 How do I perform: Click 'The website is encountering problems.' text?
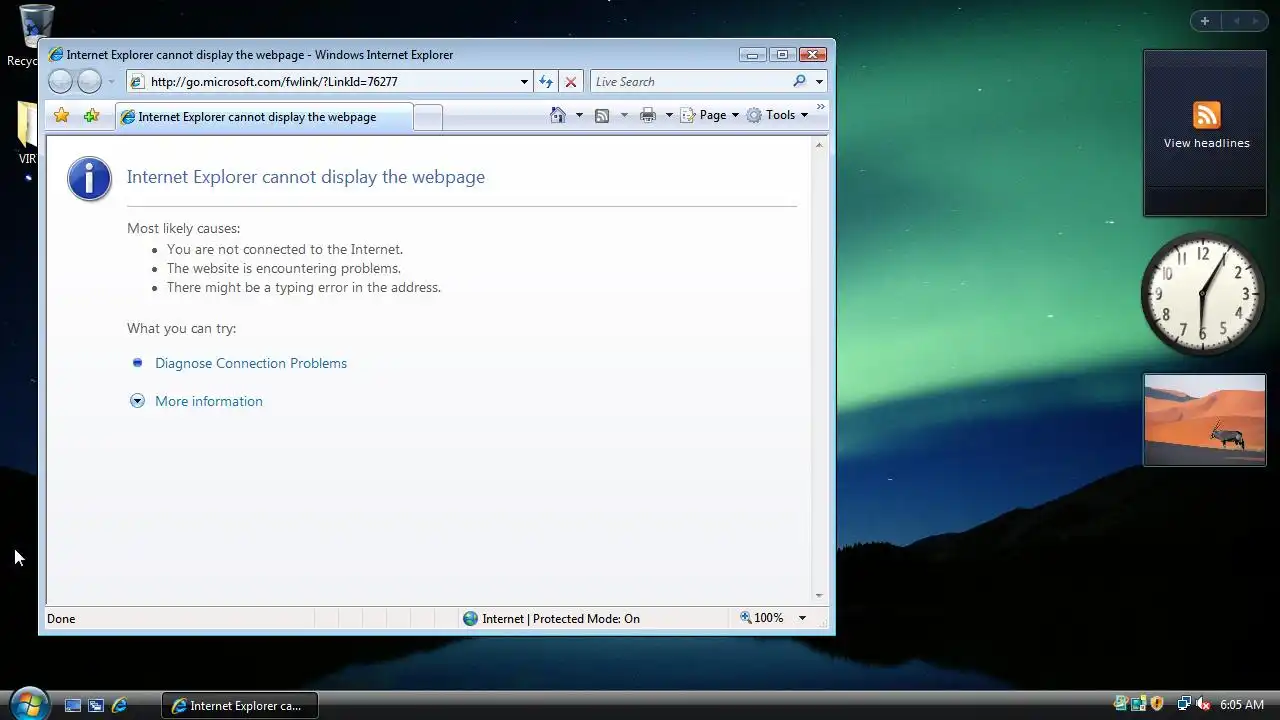(x=284, y=268)
